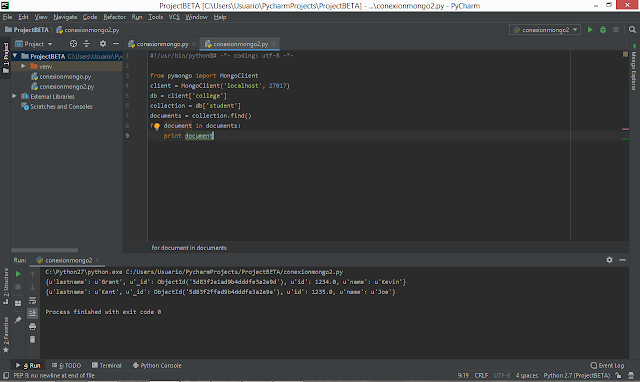Screen dimensions: 640x382
Task: Click the down-arrow stack trace button
Action: point(32,287)
